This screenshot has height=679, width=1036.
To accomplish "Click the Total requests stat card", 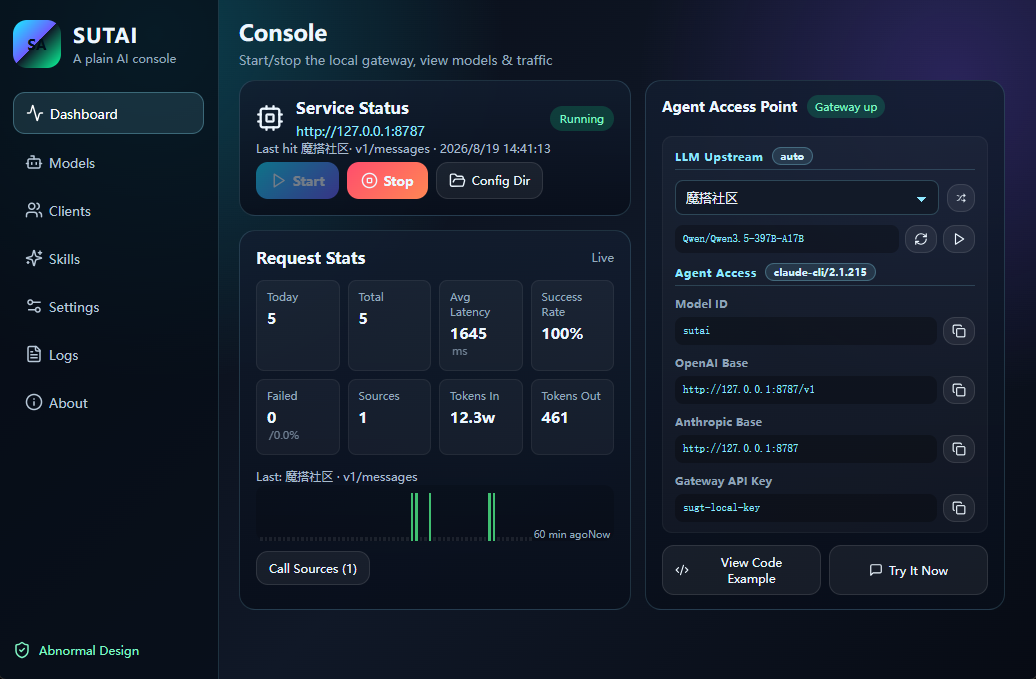I will click(389, 325).
